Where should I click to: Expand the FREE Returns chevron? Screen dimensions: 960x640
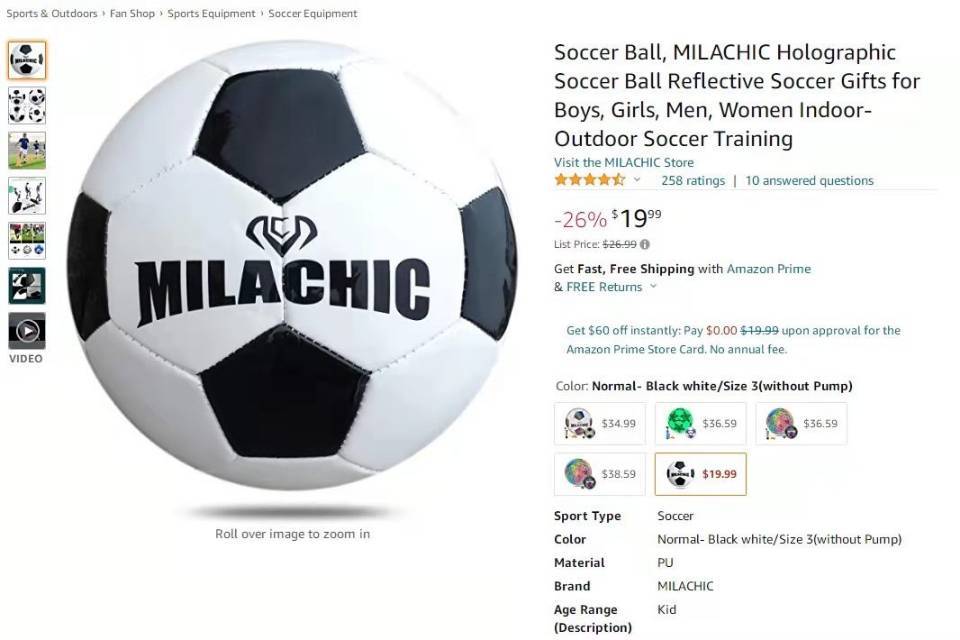coord(653,287)
